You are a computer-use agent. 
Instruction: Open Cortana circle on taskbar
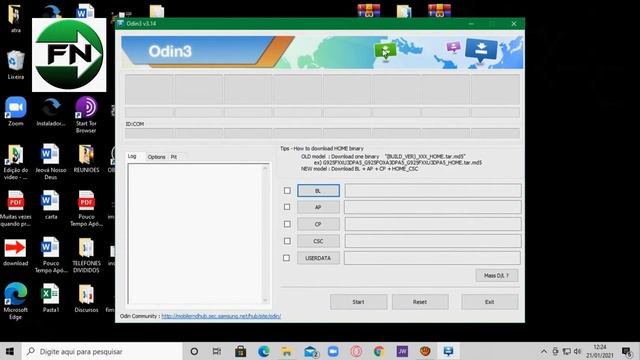[x=194, y=351]
